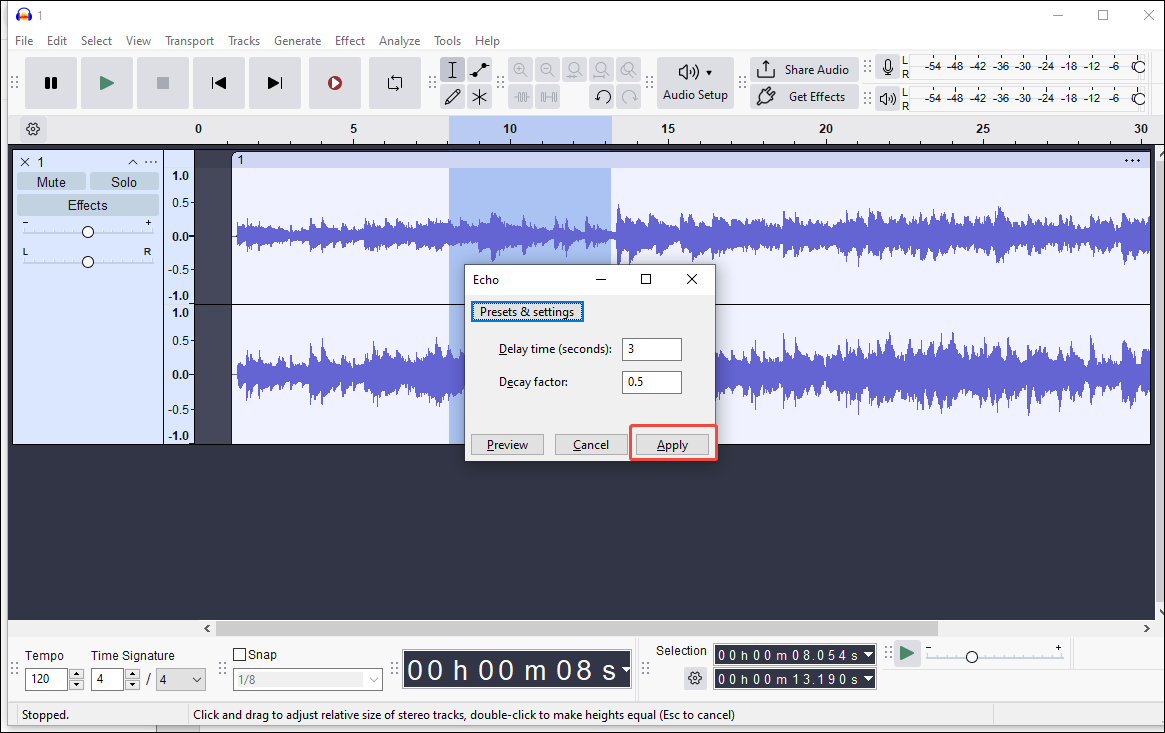The width and height of the screenshot is (1165, 733).
Task: Adjust the track gain slider
Action: tap(87, 230)
